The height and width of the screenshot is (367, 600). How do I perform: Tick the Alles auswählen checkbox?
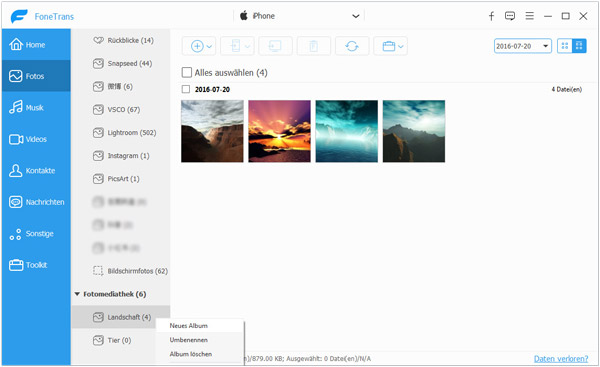click(187, 72)
